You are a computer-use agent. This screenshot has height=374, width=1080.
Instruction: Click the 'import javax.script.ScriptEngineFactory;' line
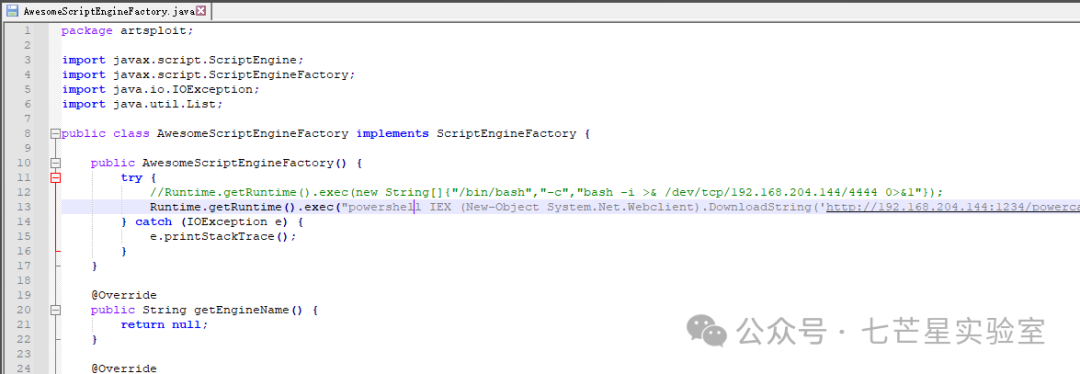pos(209,74)
